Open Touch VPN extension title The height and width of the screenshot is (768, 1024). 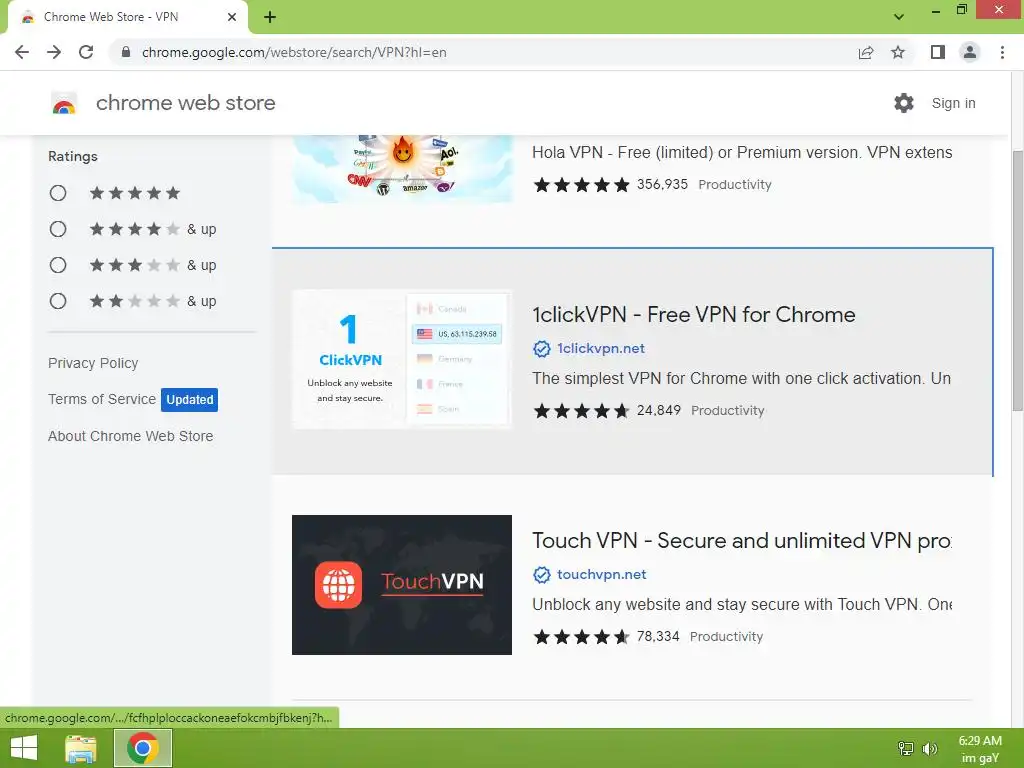741,541
